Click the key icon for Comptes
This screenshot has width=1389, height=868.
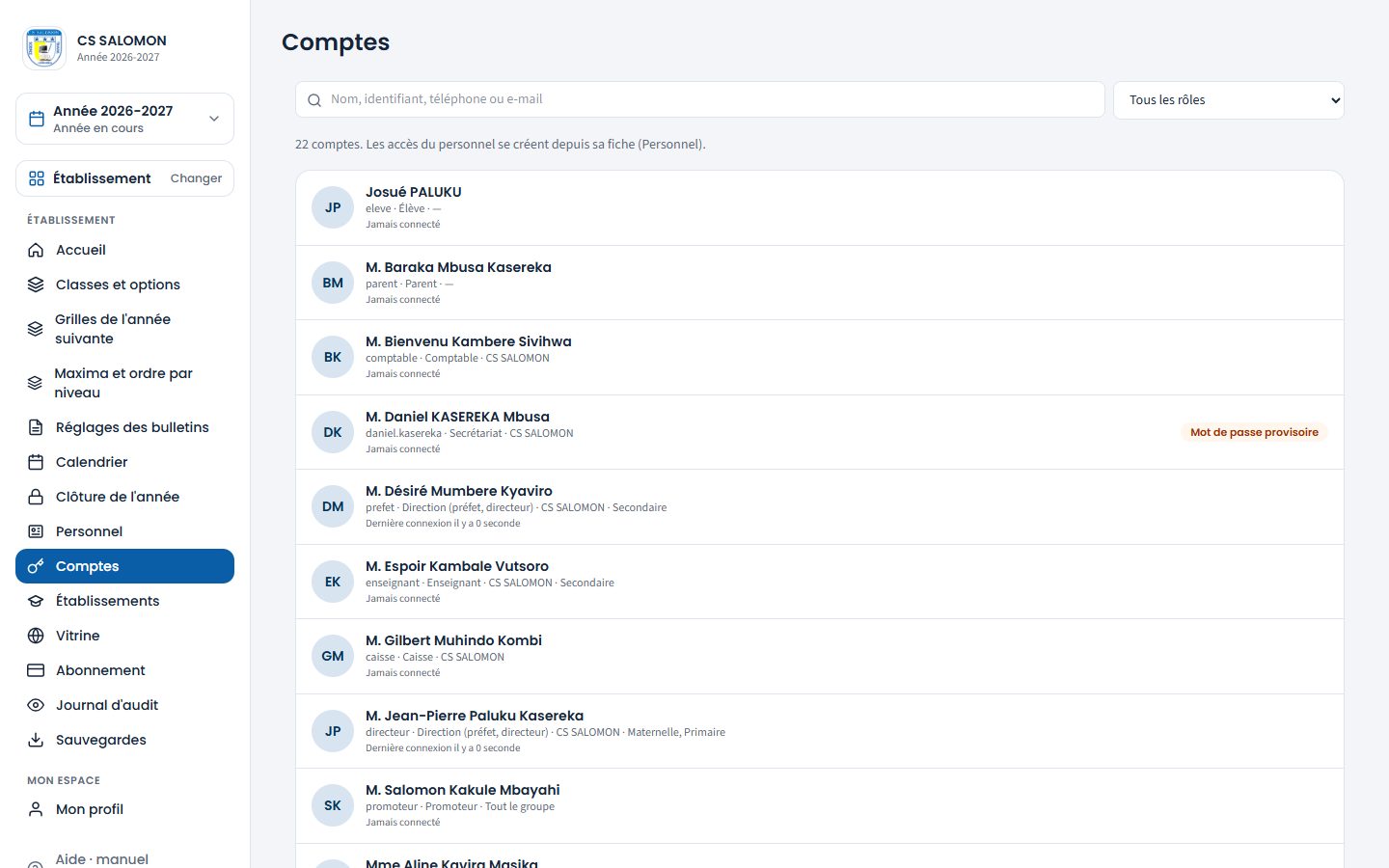[36, 566]
